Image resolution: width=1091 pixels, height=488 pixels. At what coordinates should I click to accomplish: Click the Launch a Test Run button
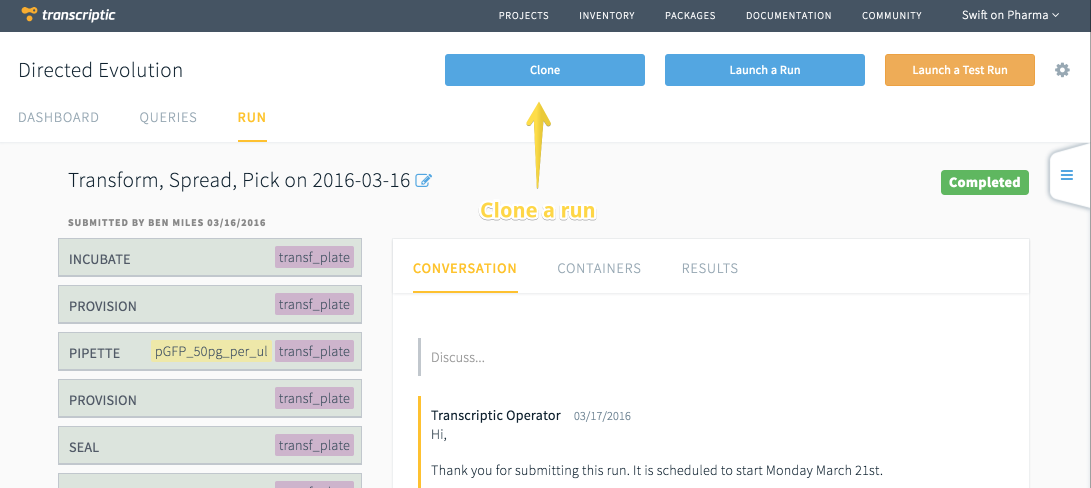959,70
